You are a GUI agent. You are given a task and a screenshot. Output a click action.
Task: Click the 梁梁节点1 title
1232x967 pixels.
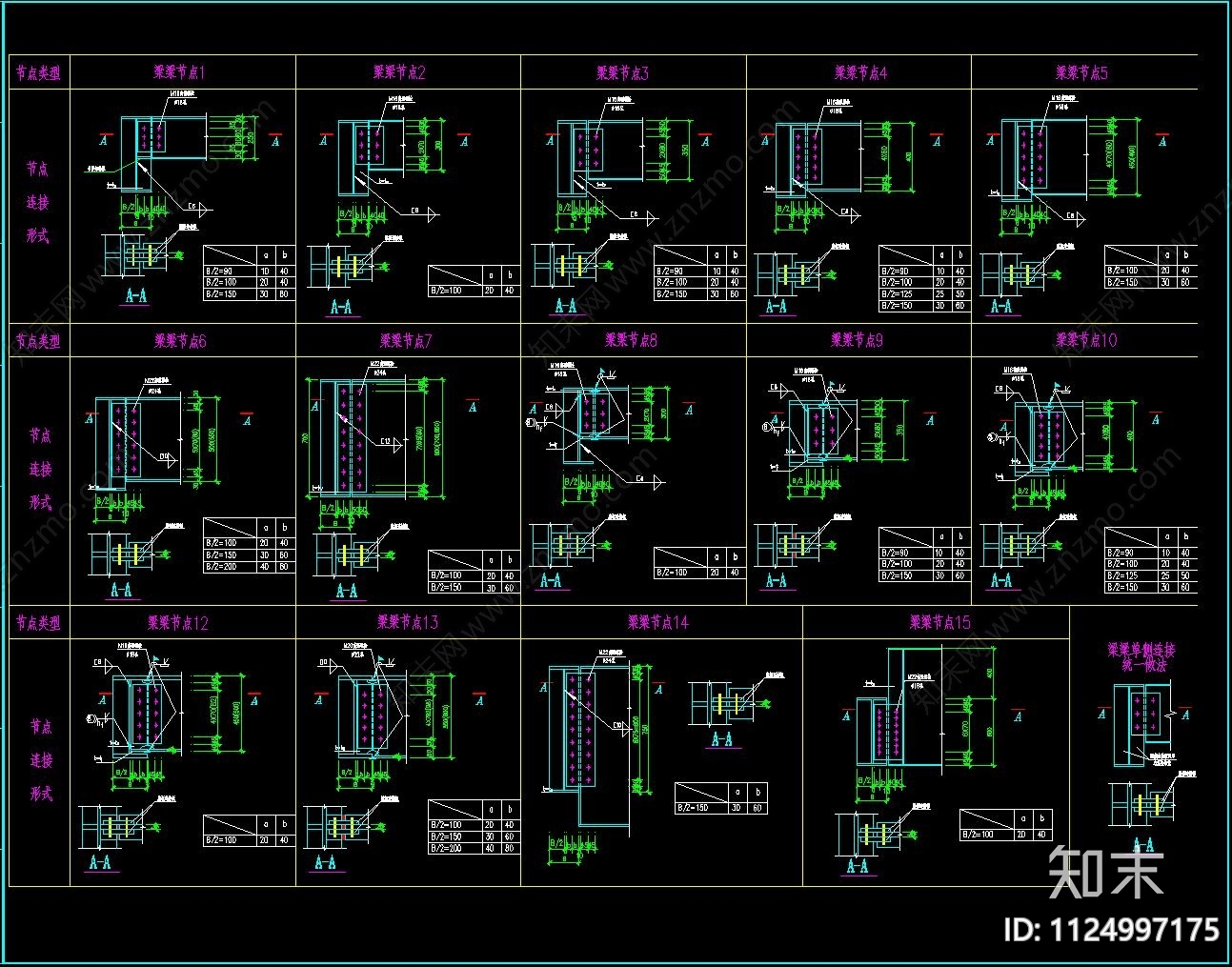tap(179, 71)
